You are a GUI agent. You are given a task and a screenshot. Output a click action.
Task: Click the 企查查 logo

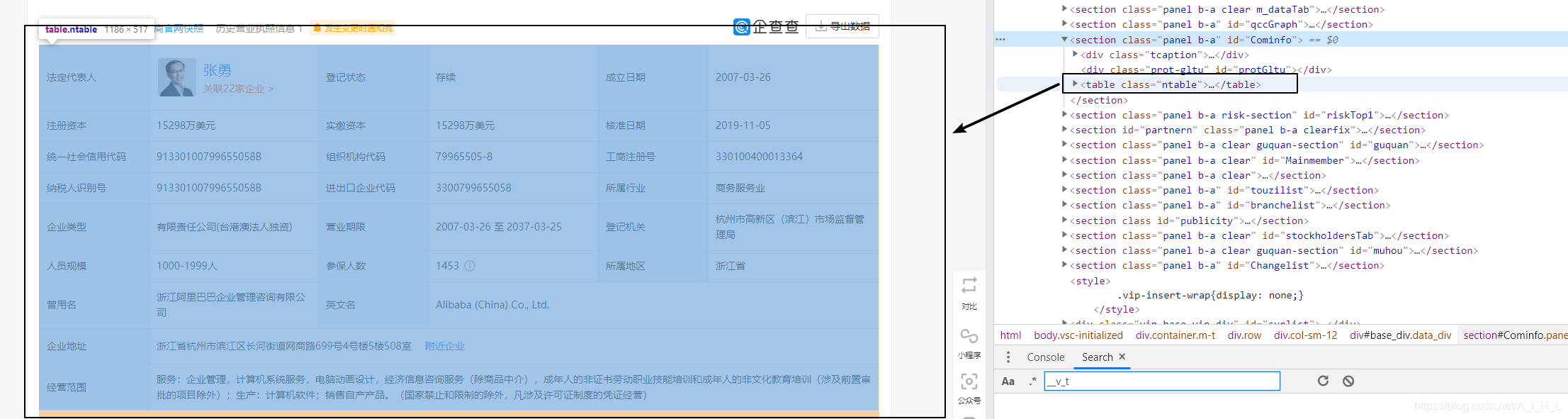766,27
